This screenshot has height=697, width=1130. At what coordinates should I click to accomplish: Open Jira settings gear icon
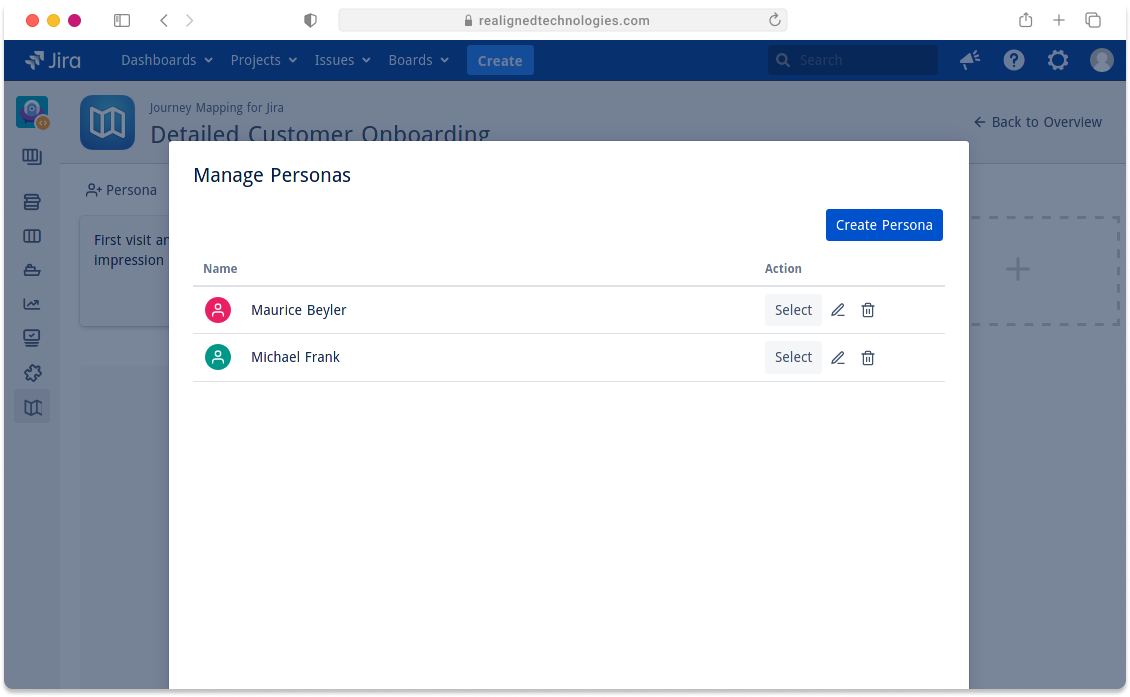coord(1058,60)
